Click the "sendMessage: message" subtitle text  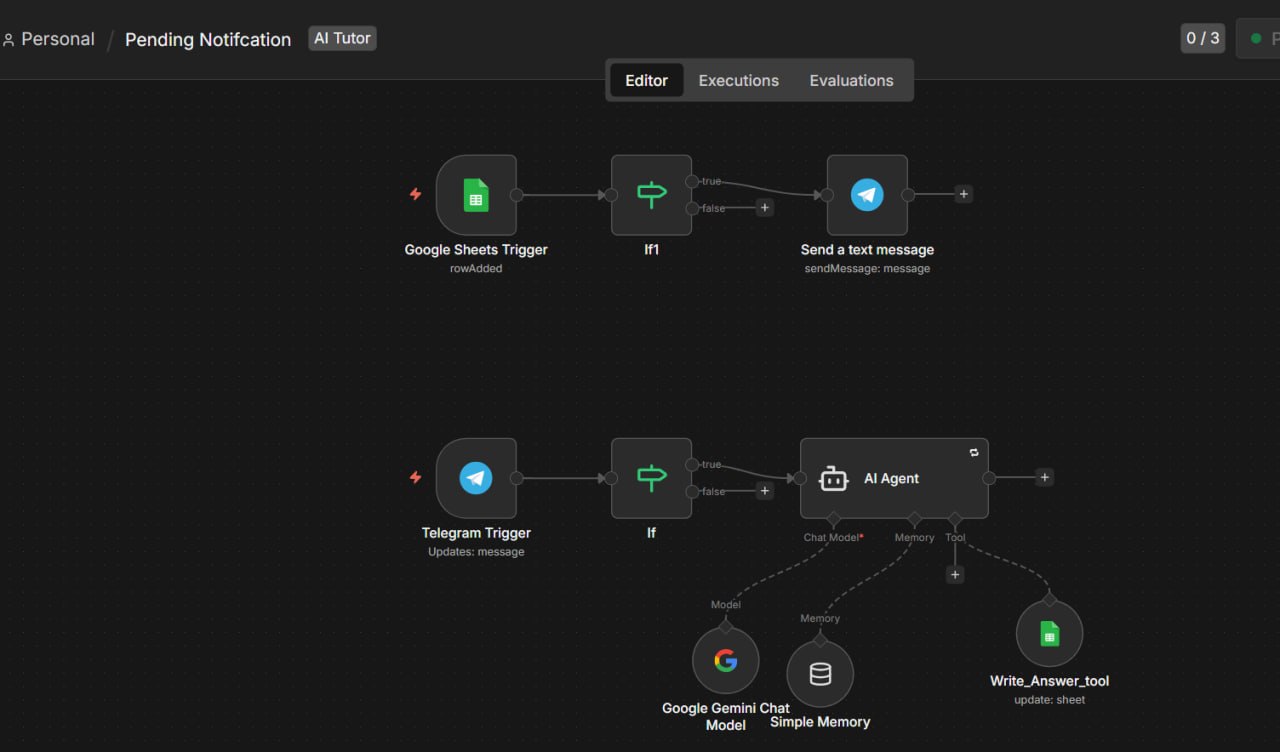click(867, 268)
